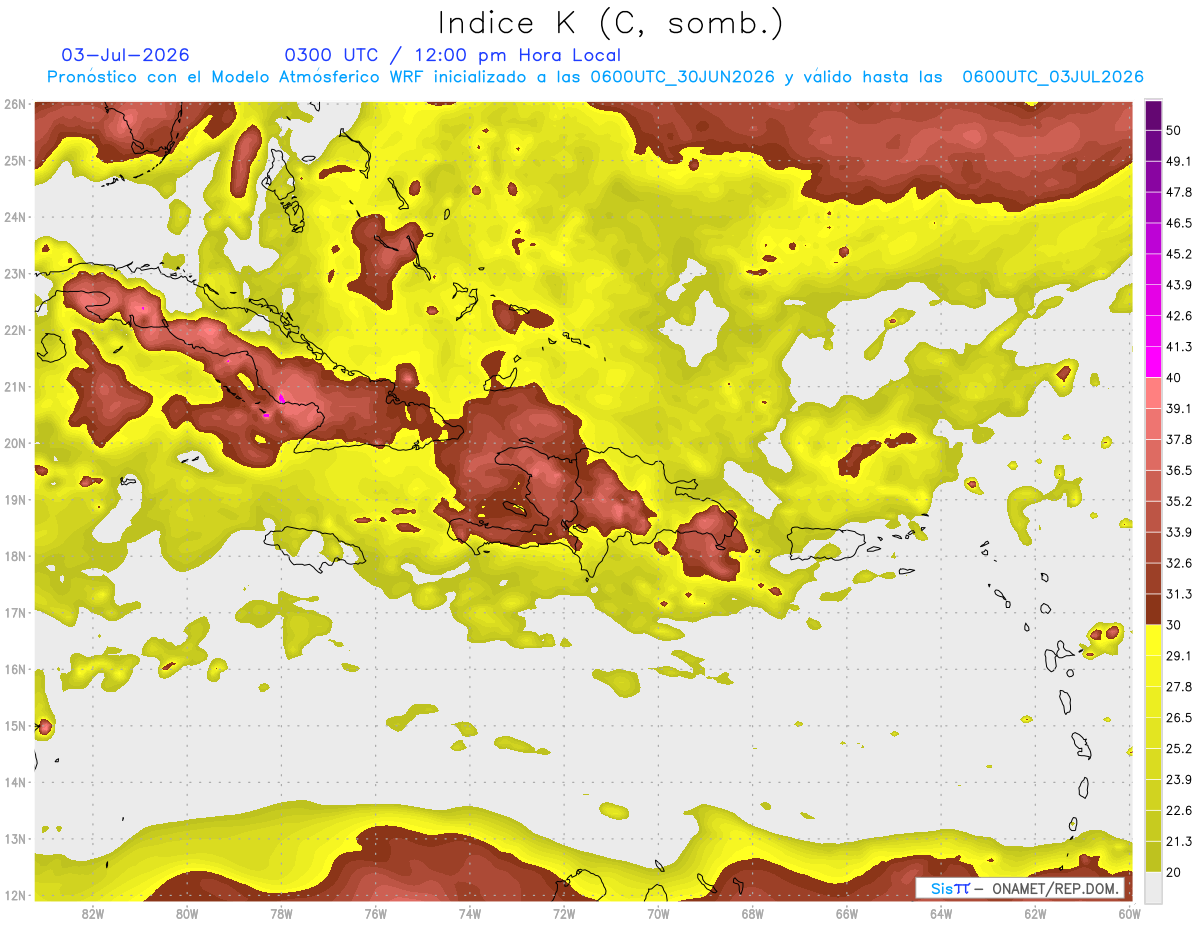Click the bright yellow colorbar segment between 29.1 and 30

coord(1154,640)
